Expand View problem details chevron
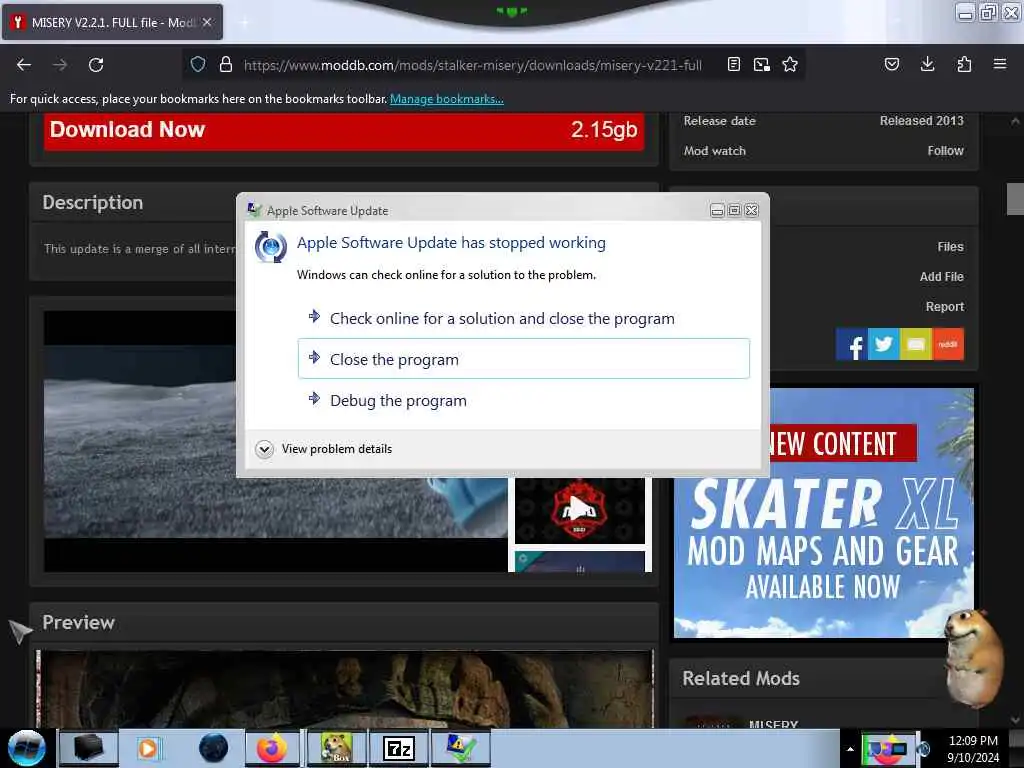The width and height of the screenshot is (1024, 768). (x=264, y=449)
